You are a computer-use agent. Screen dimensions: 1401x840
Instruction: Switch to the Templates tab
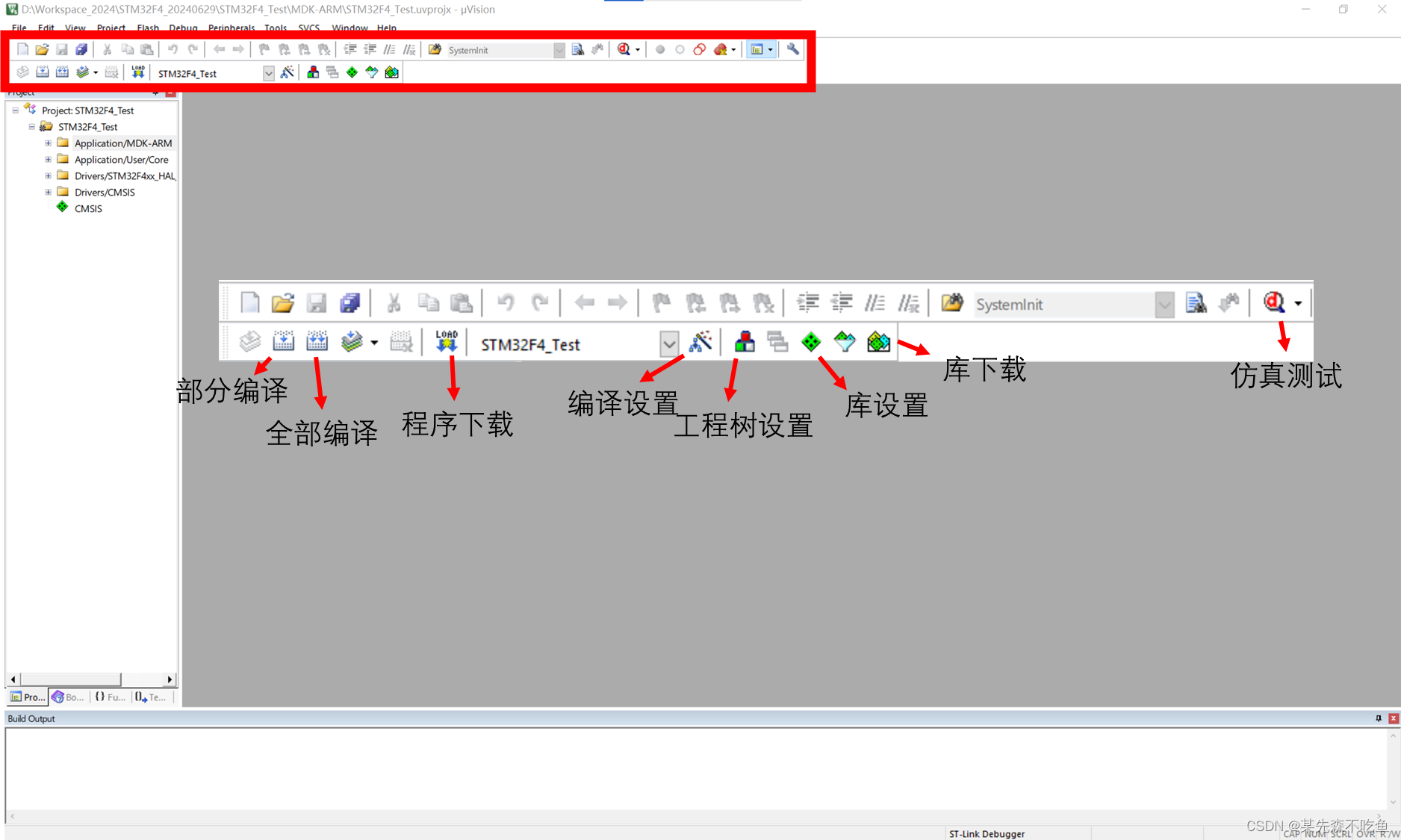tap(151, 697)
